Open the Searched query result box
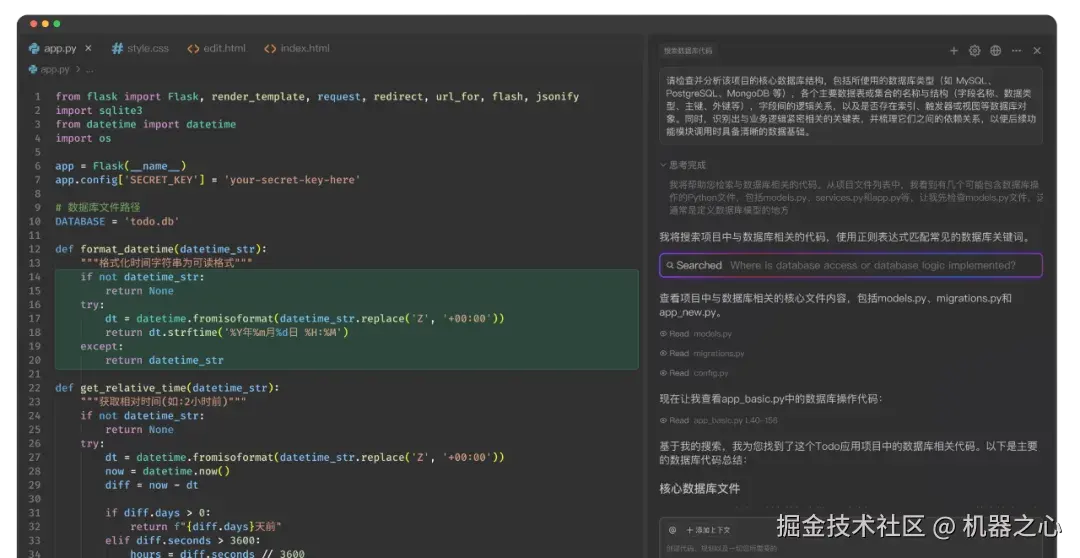Image resolution: width=1080 pixels, height=558 pixels. [x=851, y=265]
